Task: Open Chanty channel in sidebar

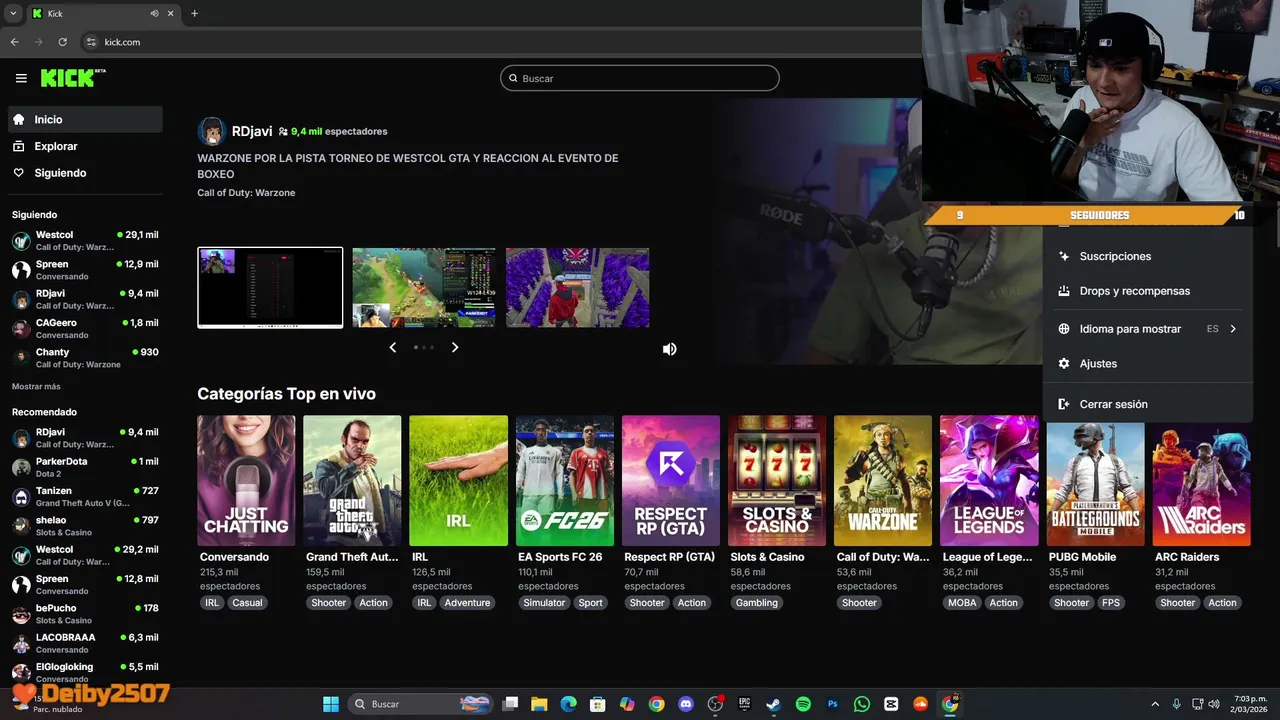Action: pos(85,358)
